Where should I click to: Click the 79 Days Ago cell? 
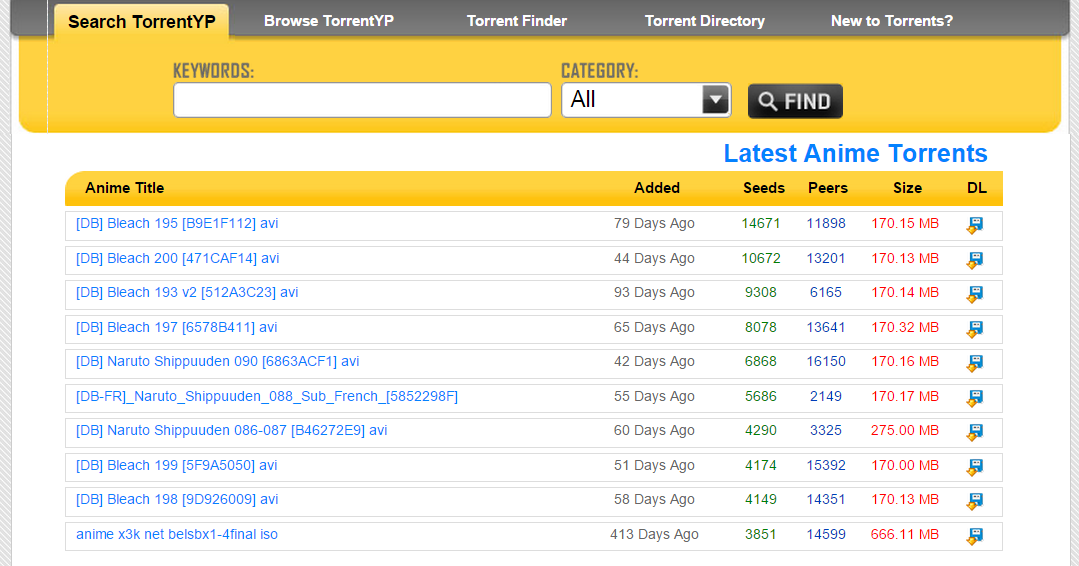(654, 224)
